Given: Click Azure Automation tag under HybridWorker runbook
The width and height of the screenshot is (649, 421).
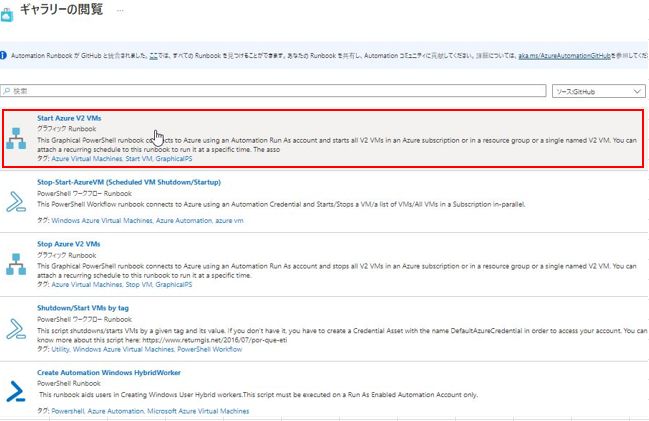Looking at the screenshot, I should pyautogui.click(x=116, y=411).
